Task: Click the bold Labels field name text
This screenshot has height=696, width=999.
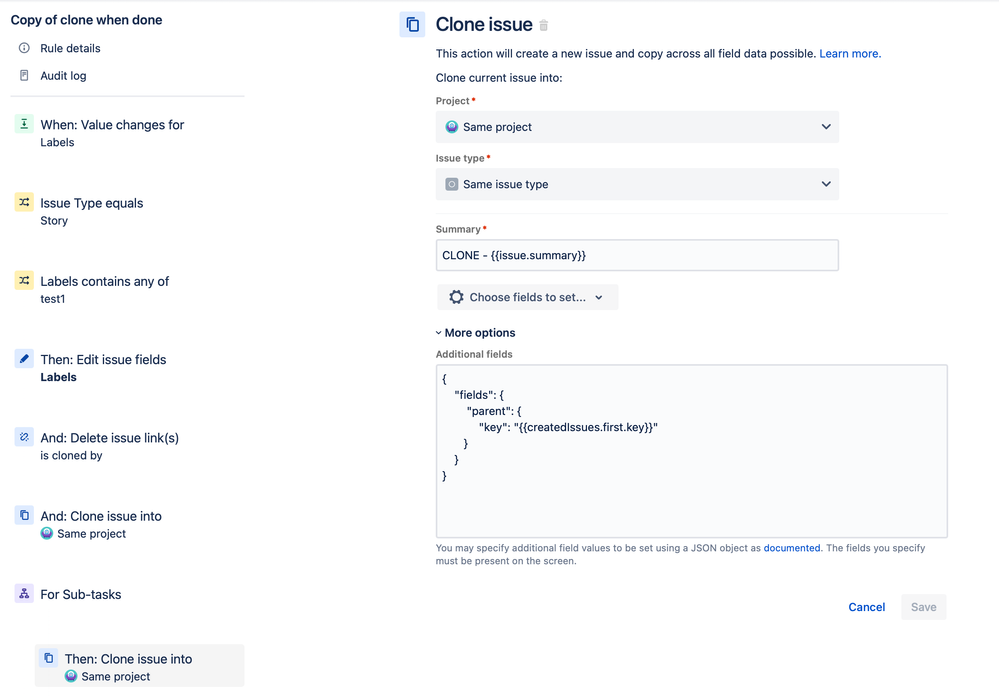Action: tap(59, 377)
